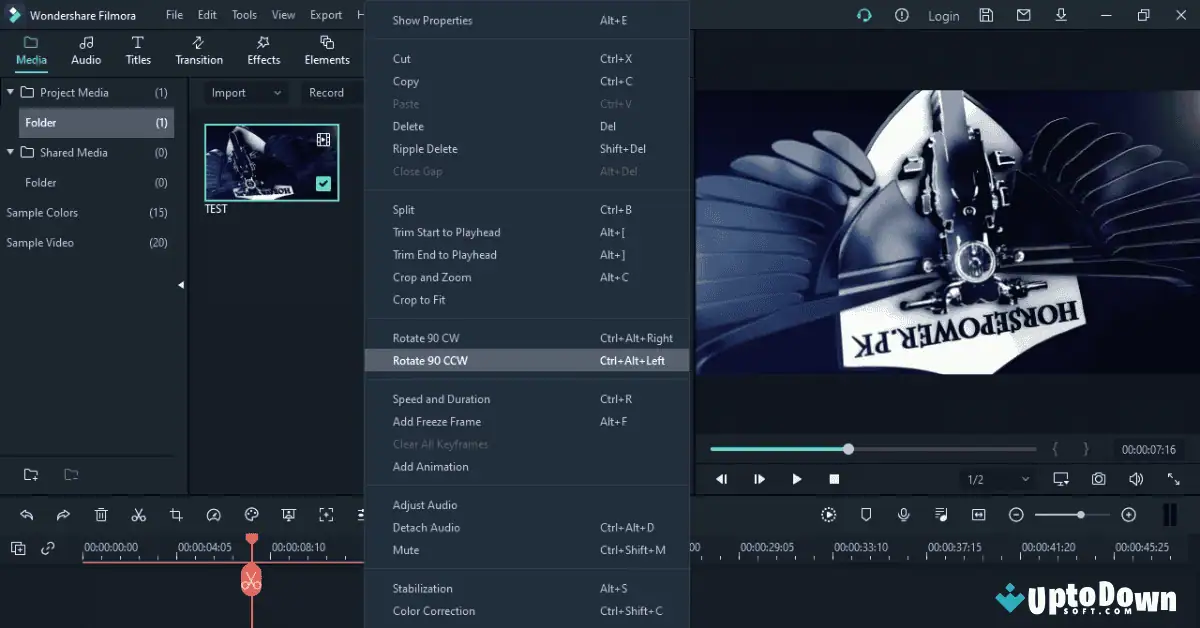1200x628 pixels.
Task: Take a snapshot of the preview
Action: tap(1098, 479)
